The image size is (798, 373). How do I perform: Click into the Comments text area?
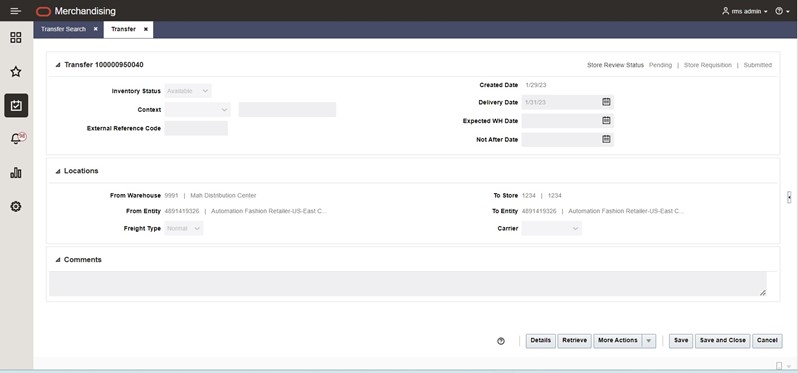[x=408, y=283]
